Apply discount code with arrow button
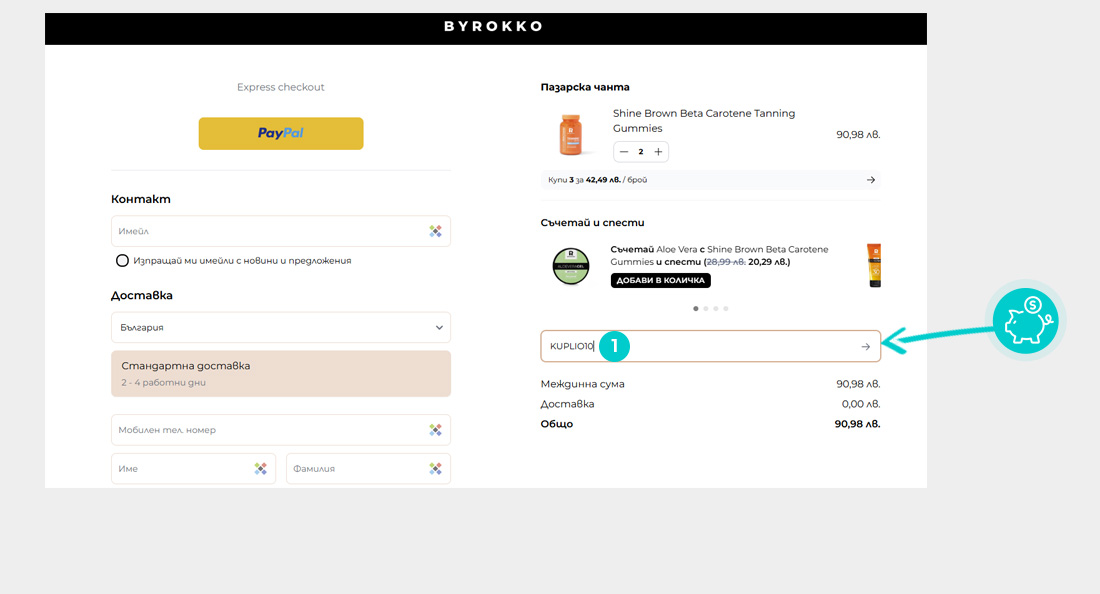 click(x=866, y=346)
